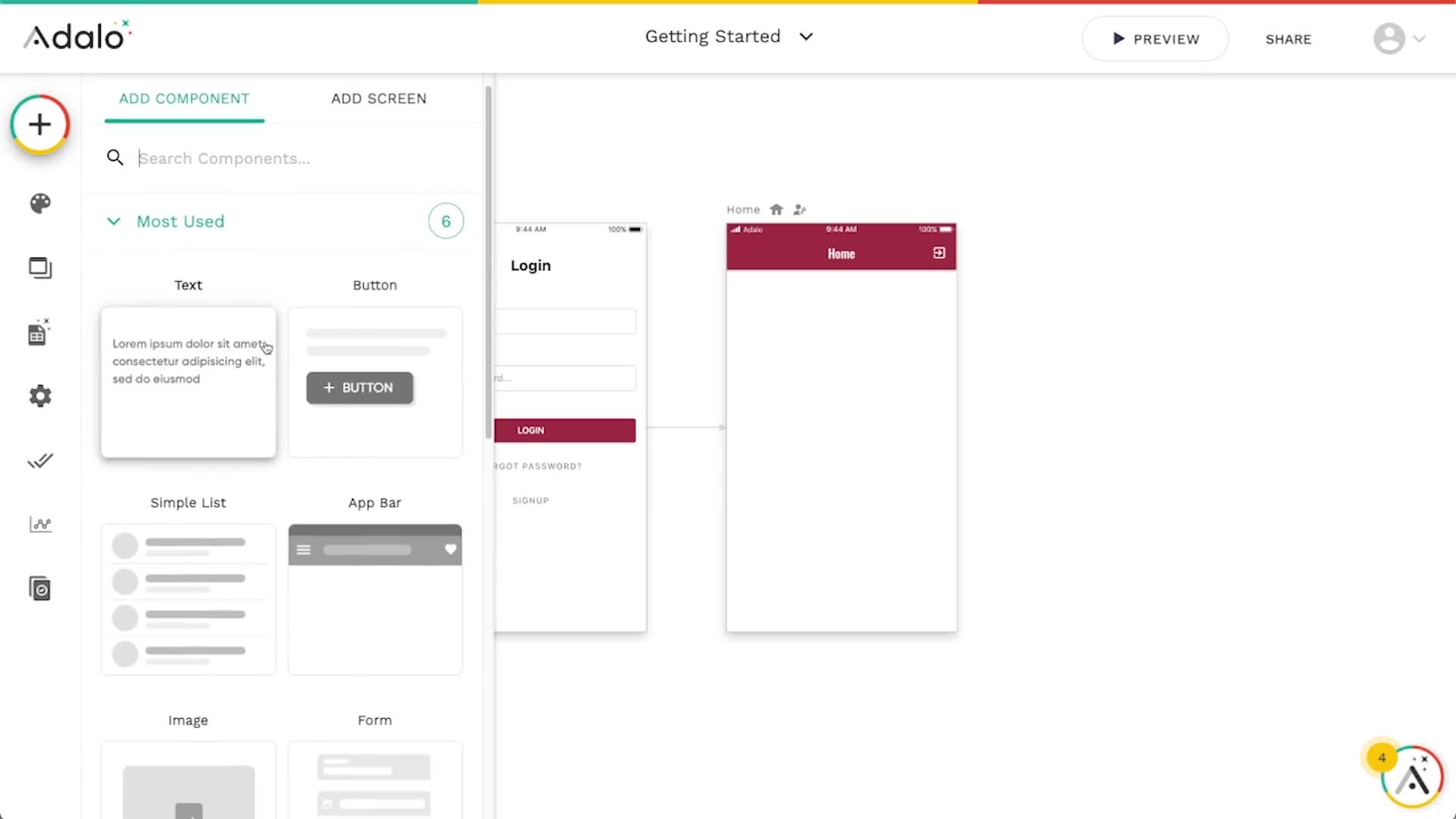The image size is (1456, 819).
Task: Click the user action icon beside Home label
Action: (799, 209)
